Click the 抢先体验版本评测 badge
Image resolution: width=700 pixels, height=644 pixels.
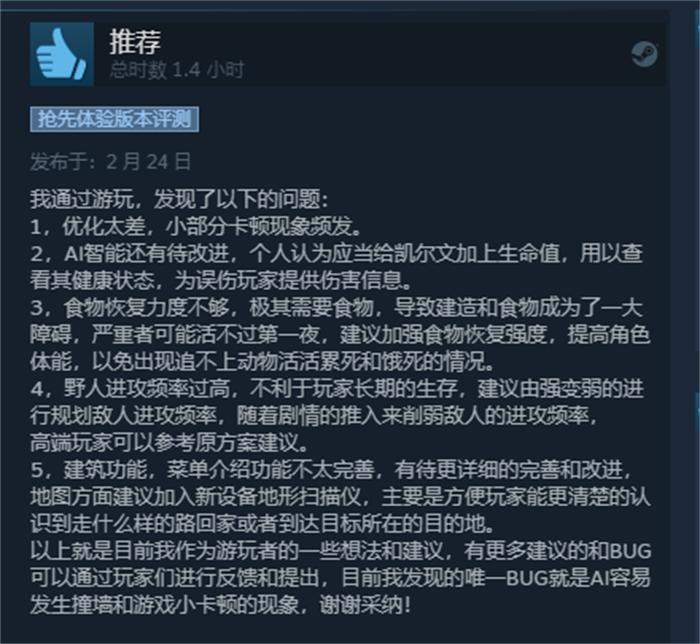pos(114,119)
